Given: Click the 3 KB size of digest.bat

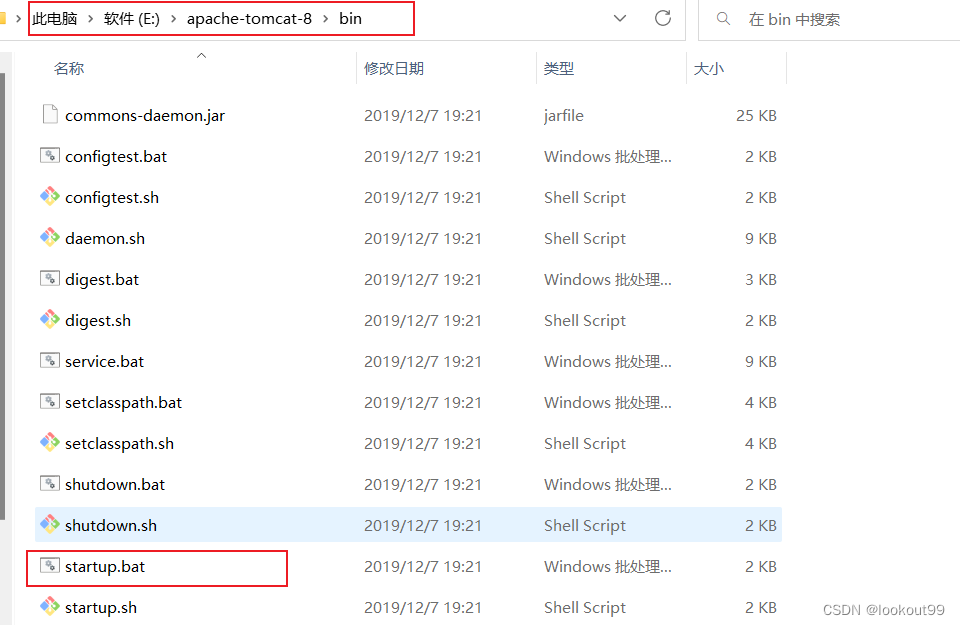Looking at the screenshot, I should [760, 280].
